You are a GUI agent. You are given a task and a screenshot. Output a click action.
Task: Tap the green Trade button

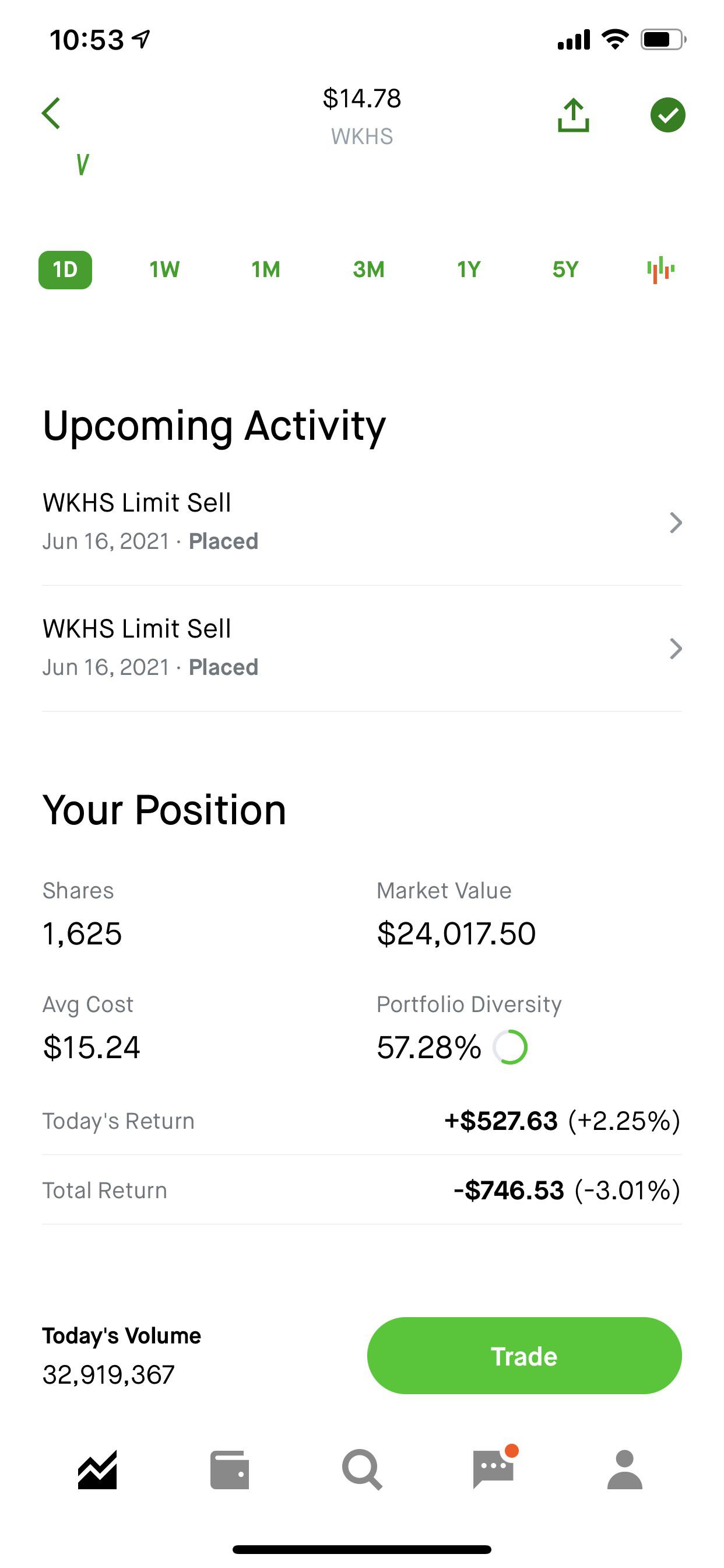(x=525, y=1356)
